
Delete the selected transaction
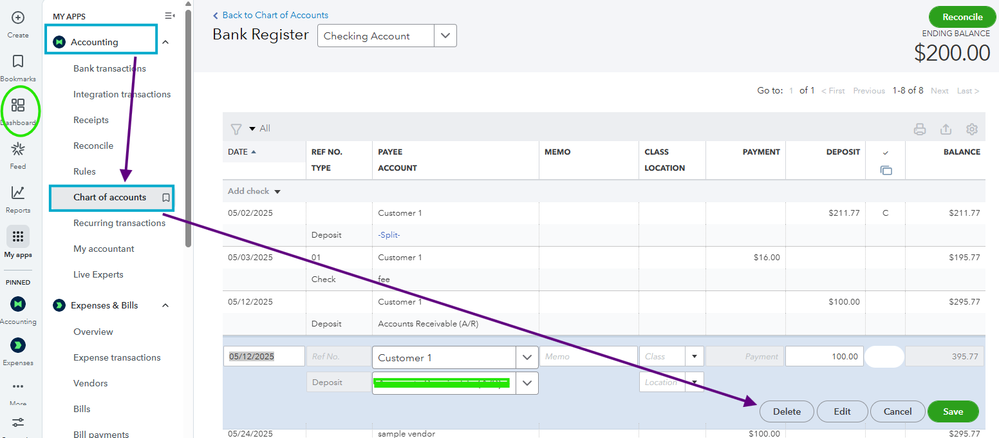[x=786, y=412]
